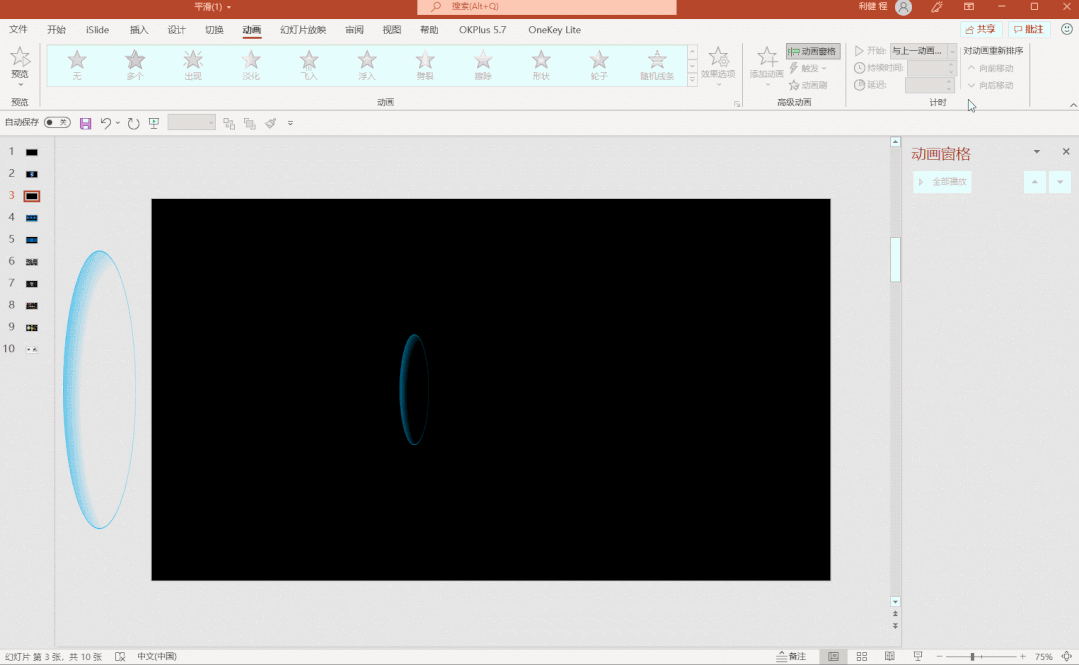Adjust the zoom slider handle

point(972,657)
